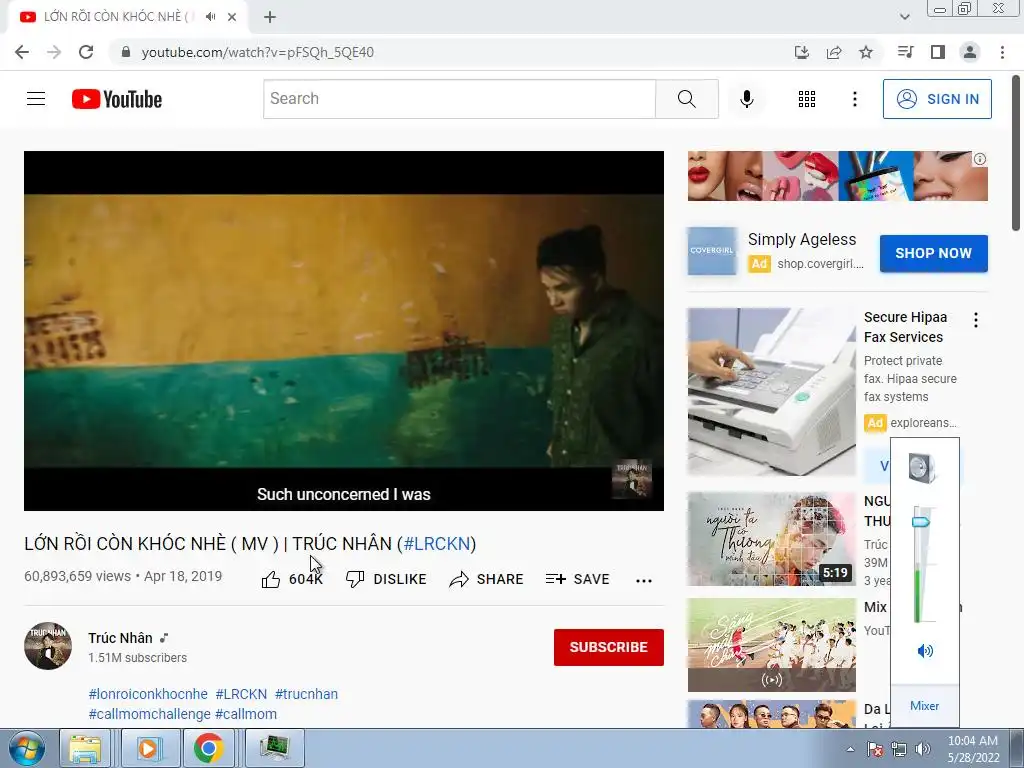
Task: Click the address bar URL
Action: (x=257, y=52)
